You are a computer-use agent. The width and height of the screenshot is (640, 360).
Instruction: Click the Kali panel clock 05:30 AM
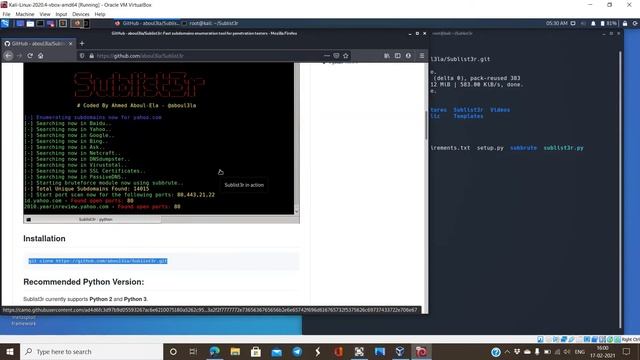tap(557, 23)
